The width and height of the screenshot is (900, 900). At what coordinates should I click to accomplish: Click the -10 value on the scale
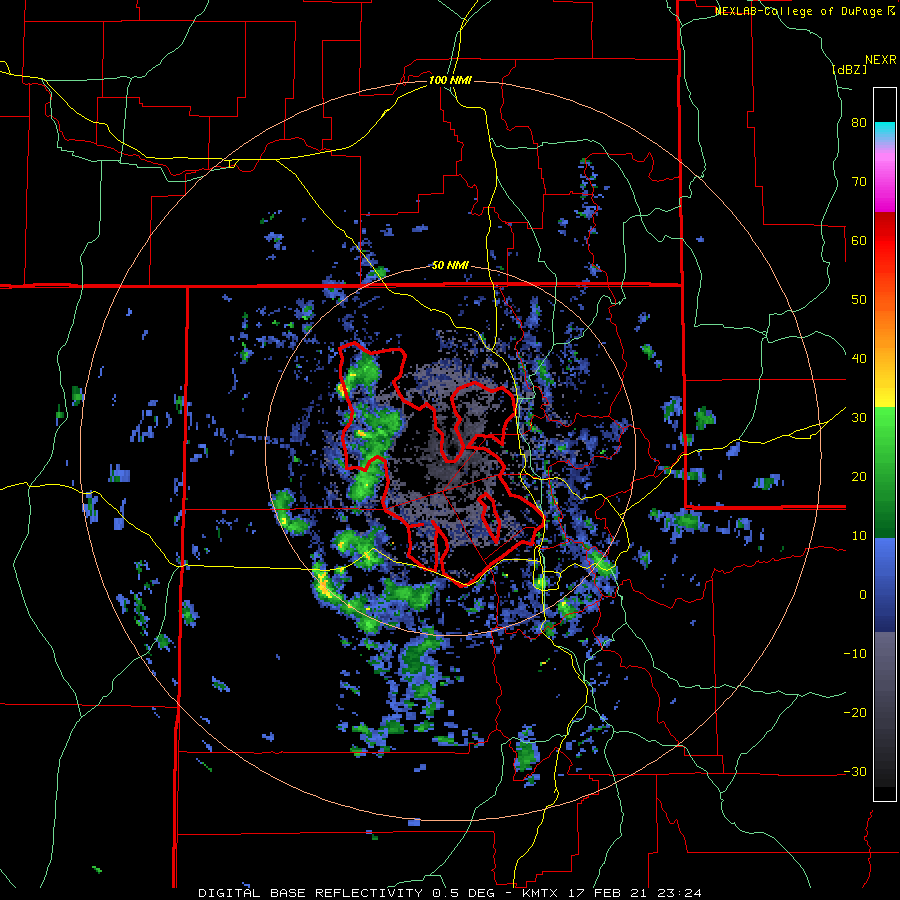point(855,654)
